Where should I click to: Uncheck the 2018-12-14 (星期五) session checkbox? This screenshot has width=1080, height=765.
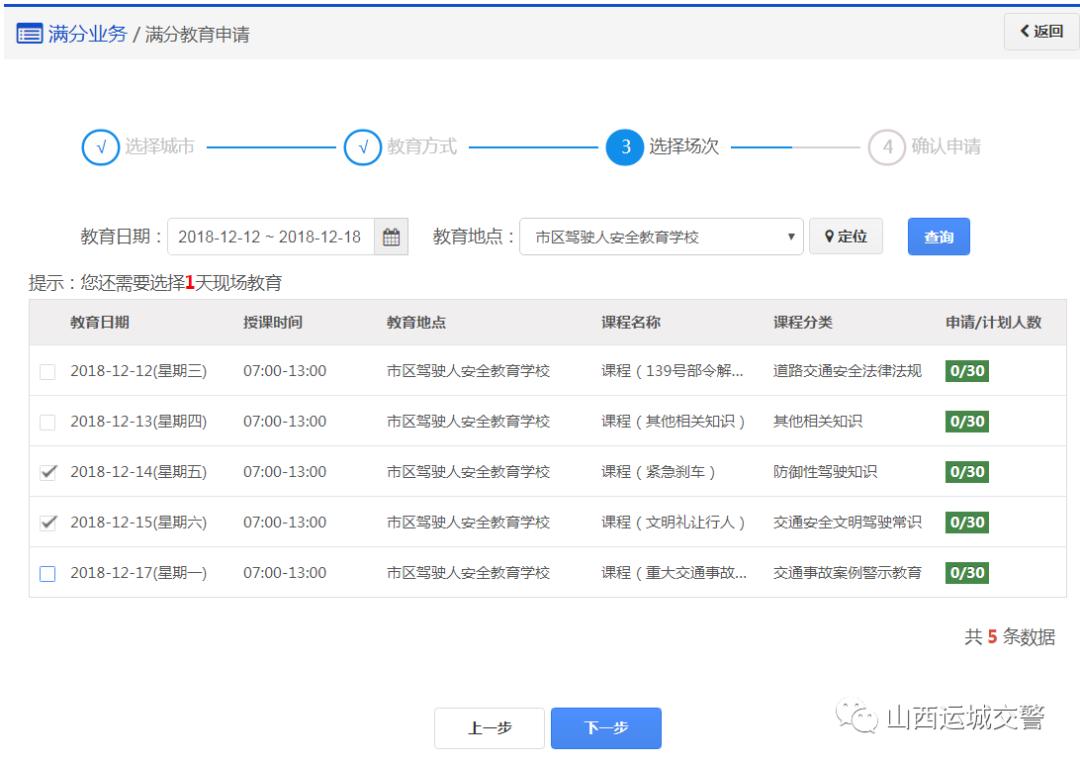[x=48, y=473]
